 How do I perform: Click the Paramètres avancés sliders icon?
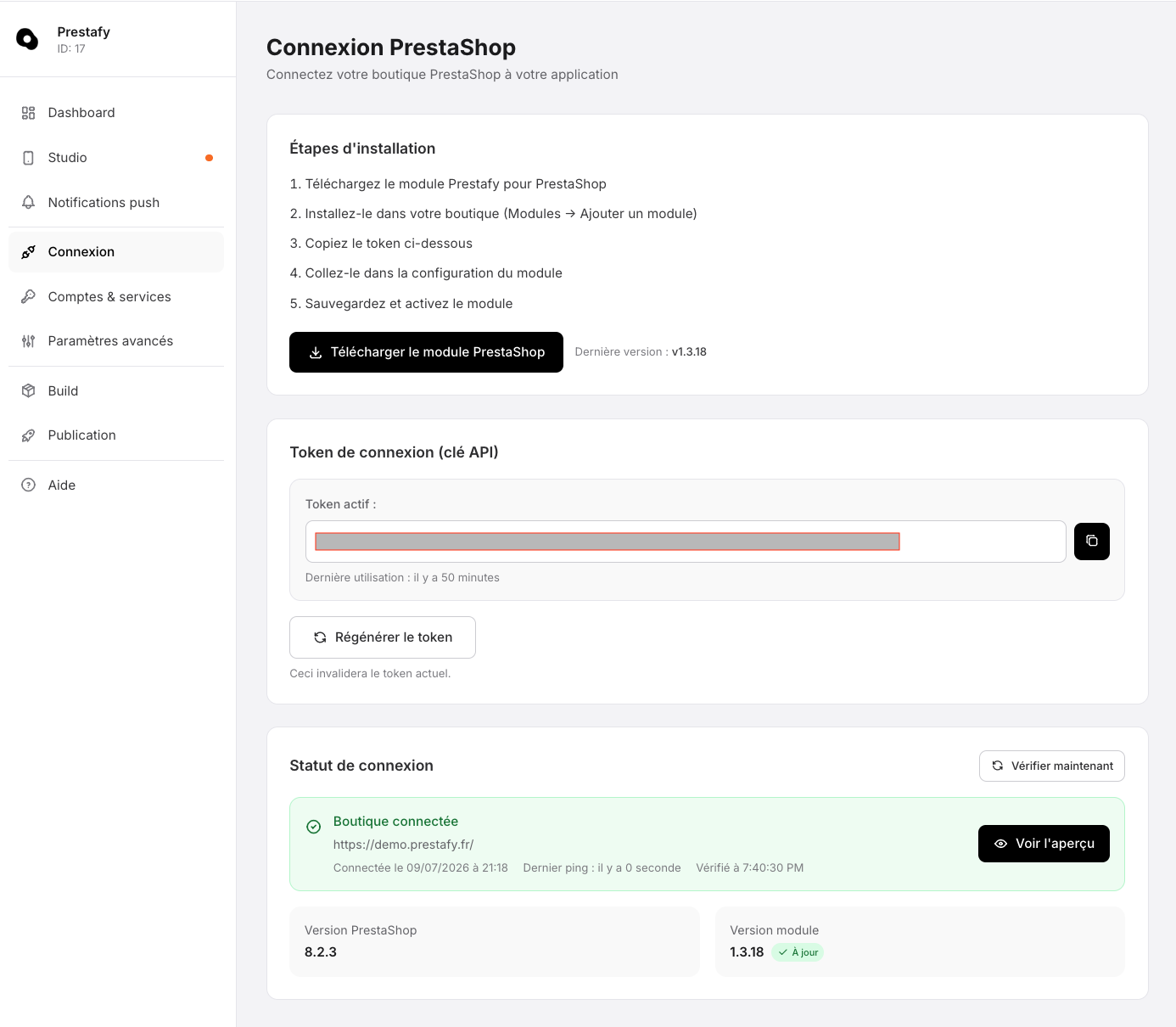tap(28, 341)
